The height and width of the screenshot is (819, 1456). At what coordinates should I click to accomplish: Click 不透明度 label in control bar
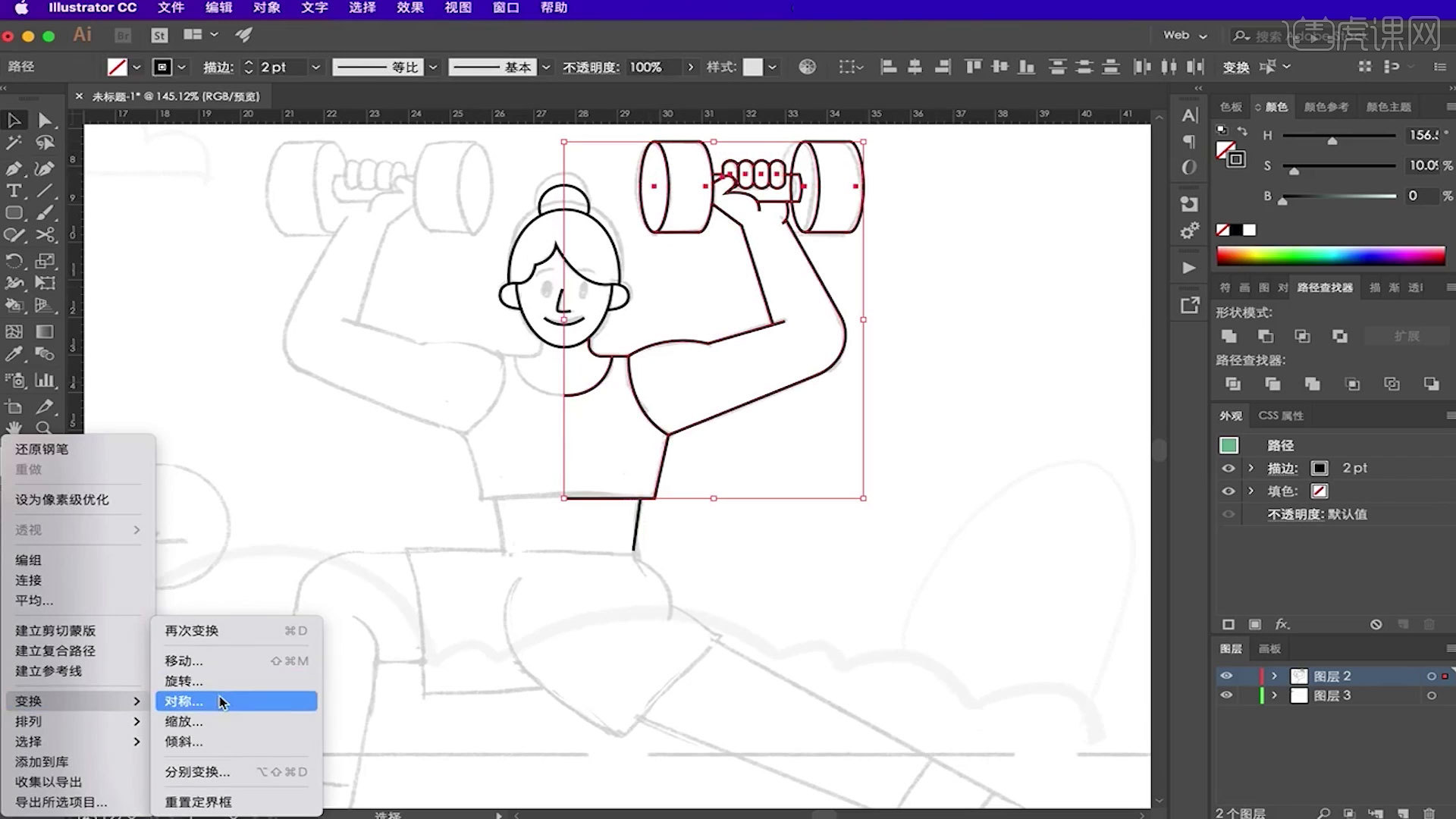coord(591,67)
